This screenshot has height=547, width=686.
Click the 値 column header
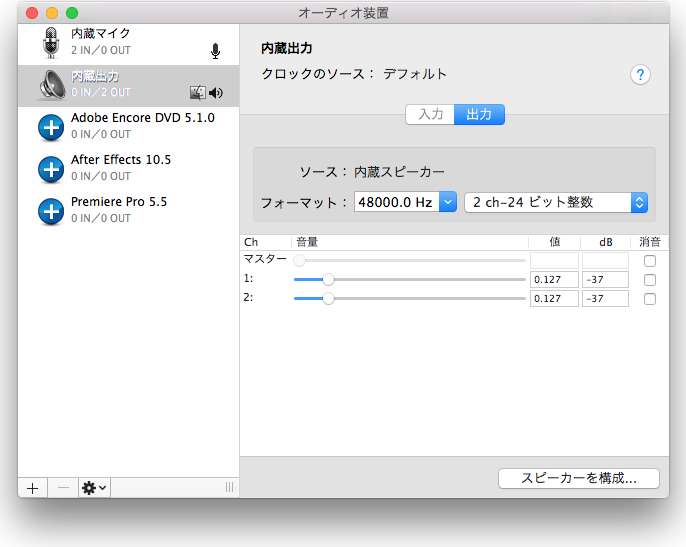tap(555, 242)
